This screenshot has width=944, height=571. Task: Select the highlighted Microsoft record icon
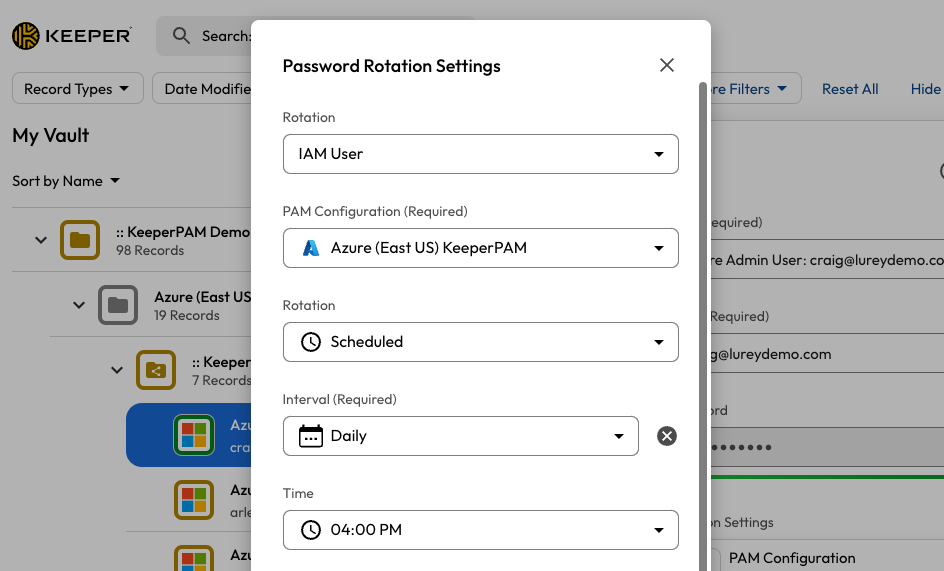pyautogui.click(x=193, y=435)
